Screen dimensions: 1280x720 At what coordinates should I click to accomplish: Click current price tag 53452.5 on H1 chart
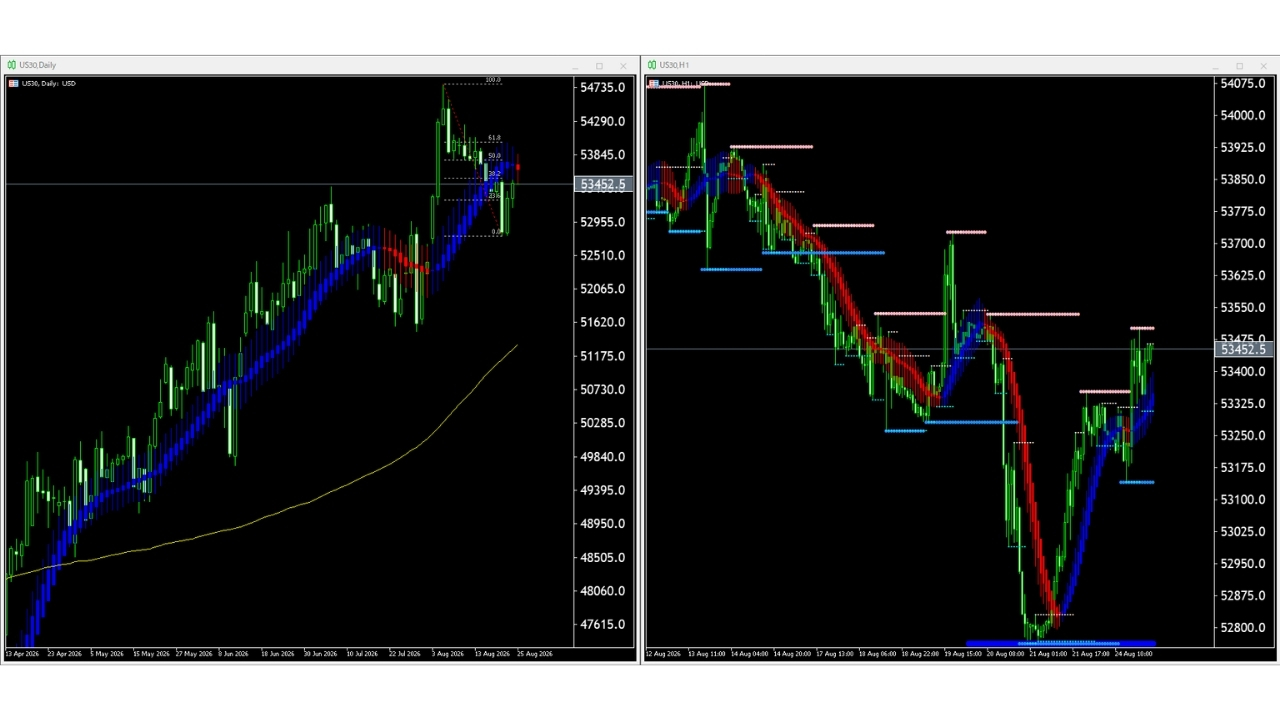tap(1243, 349)
